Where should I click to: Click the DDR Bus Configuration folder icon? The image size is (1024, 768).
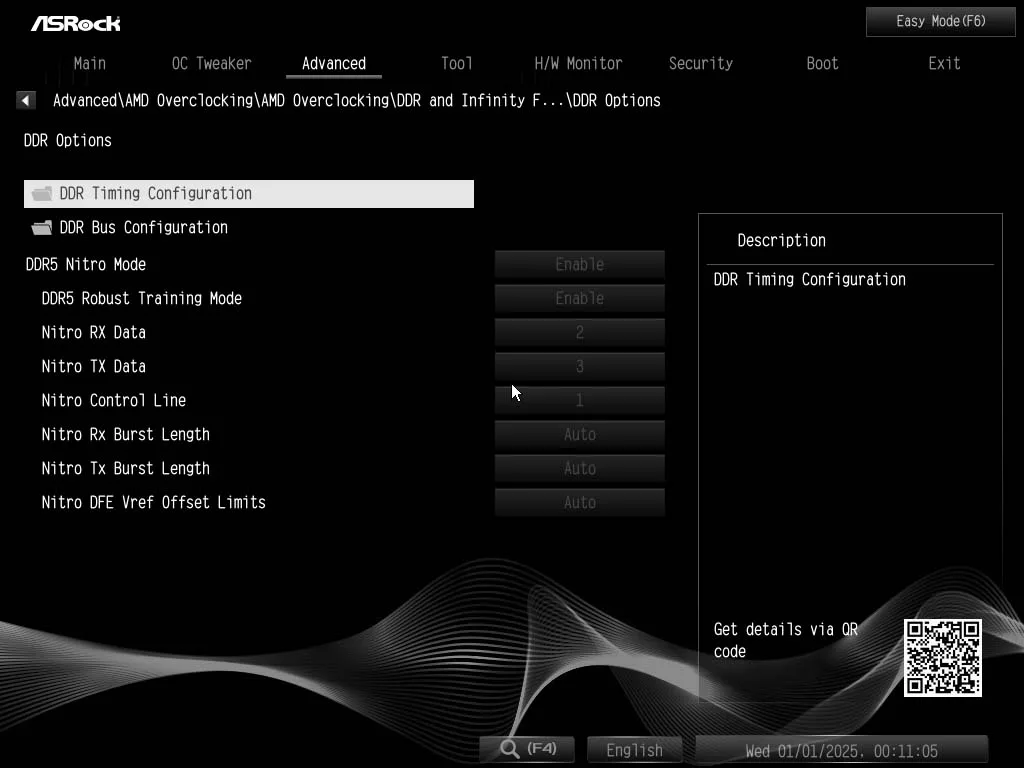pyautogui.click(x=42, y=228)
